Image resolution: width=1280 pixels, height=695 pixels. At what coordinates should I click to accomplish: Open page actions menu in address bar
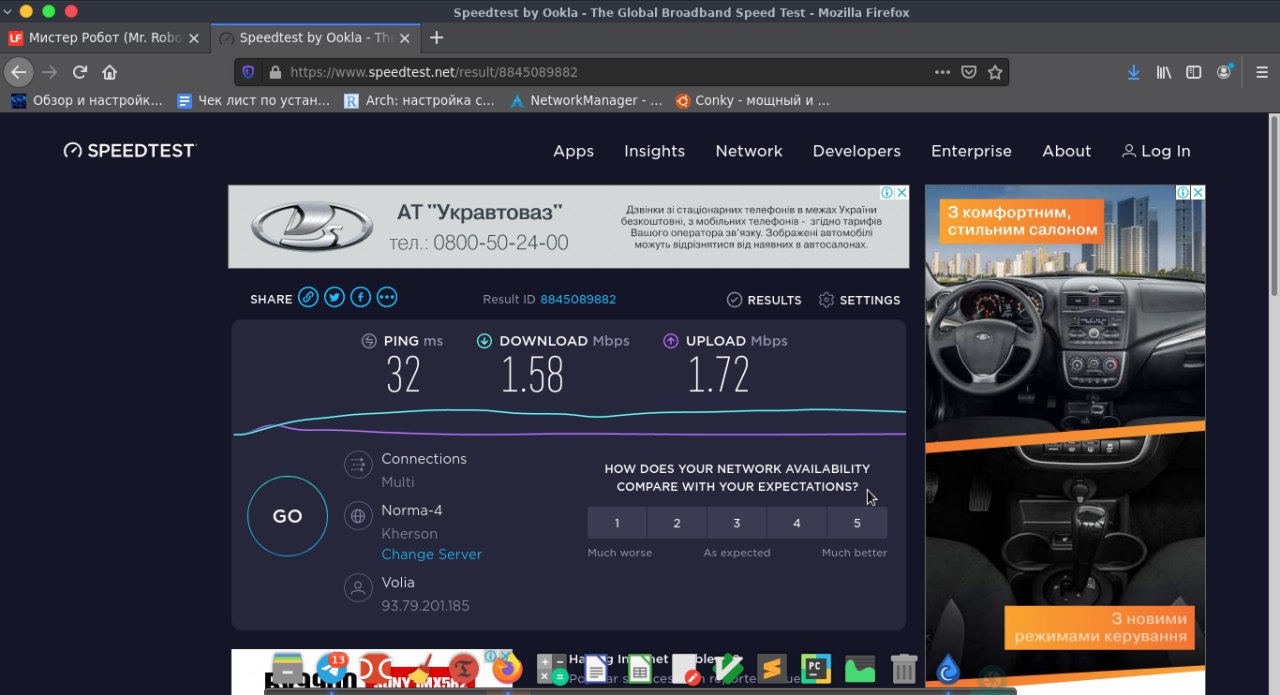942,72
